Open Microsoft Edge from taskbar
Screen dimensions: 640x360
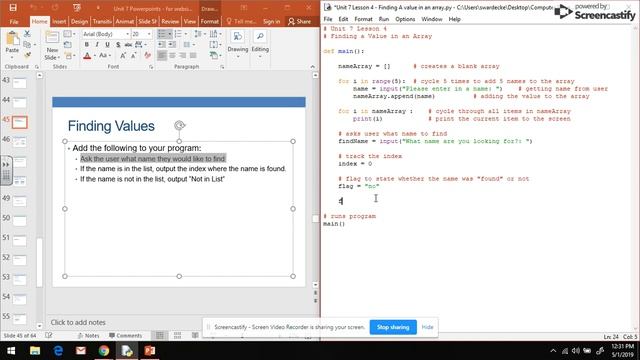[58, 351]
